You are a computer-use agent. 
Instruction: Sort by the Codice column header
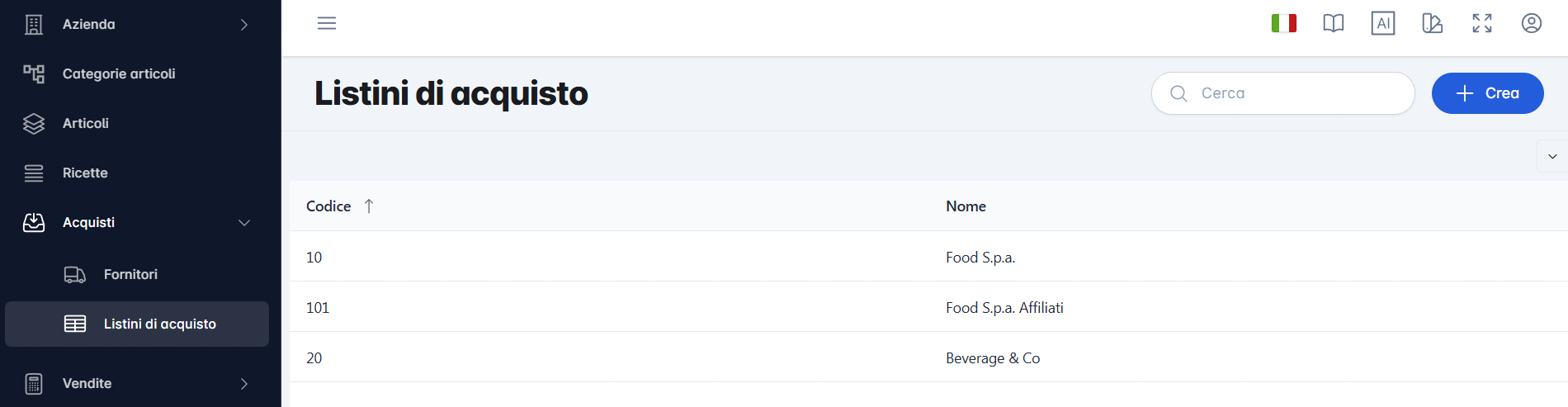tap(328, 206)
